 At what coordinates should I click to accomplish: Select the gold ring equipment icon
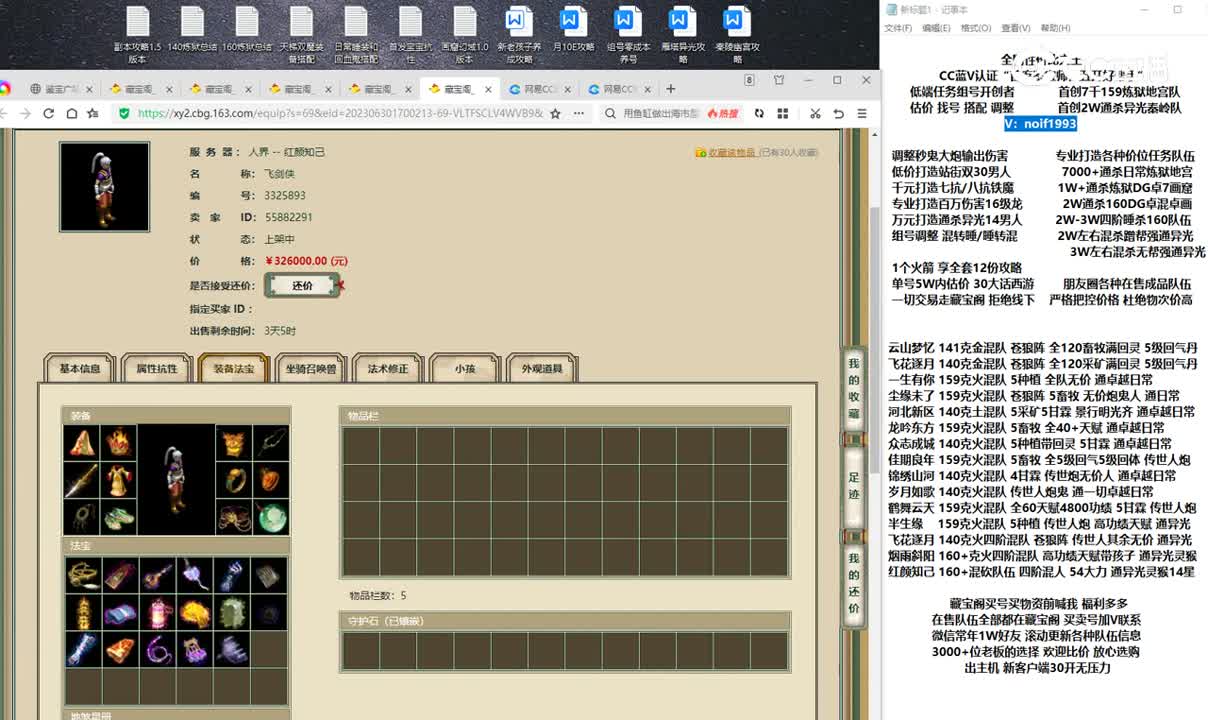(x=234, y=480)
